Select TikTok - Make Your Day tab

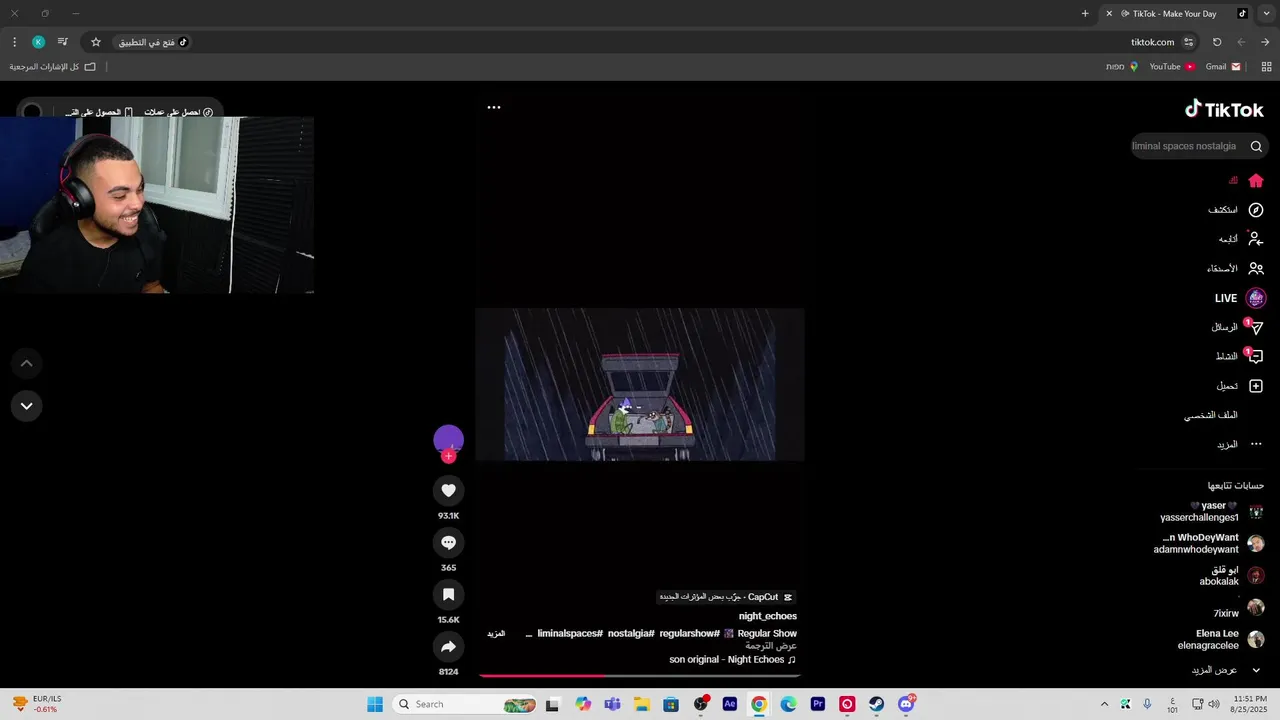1177,14
